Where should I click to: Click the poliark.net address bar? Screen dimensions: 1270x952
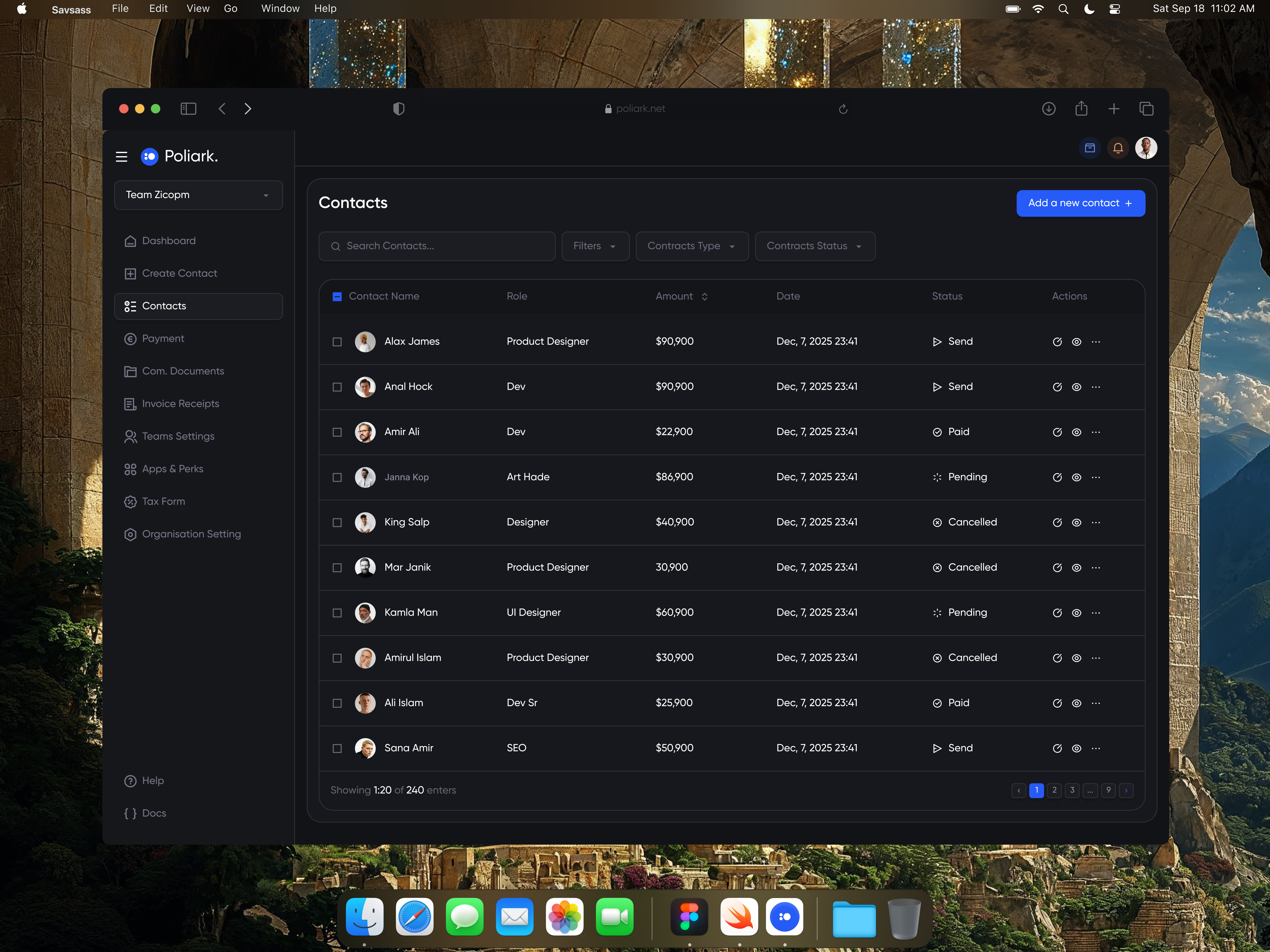point(635,109)
